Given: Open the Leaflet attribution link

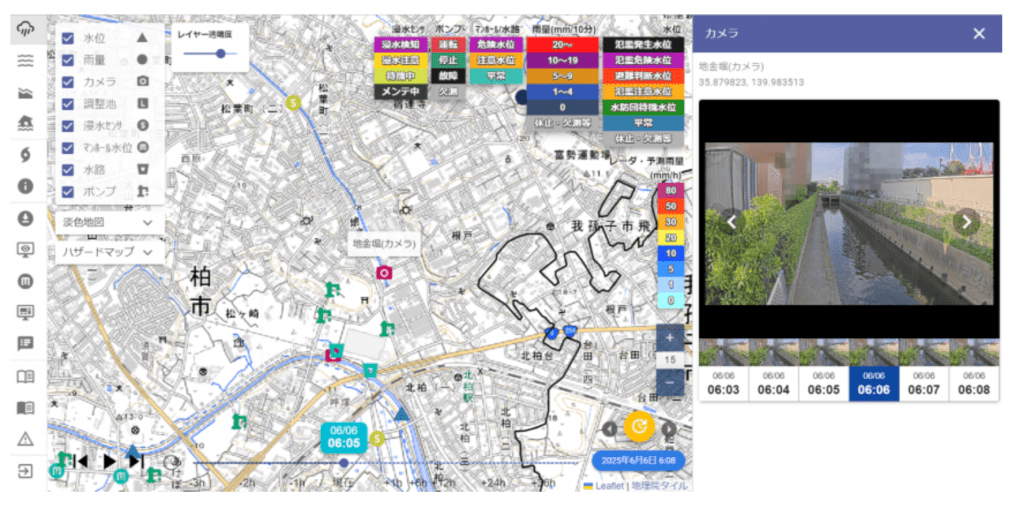Looking at the screenshot, I should point(609,485).
